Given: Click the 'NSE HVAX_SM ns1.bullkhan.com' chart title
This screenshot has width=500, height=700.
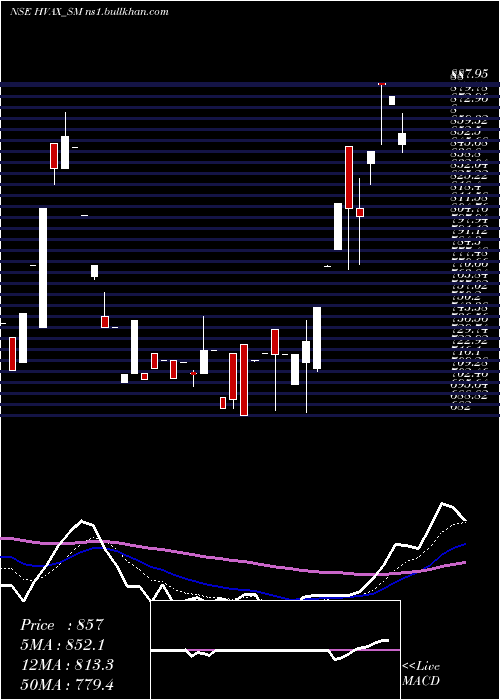Looking at the screenshot, I should pos(89,12).
